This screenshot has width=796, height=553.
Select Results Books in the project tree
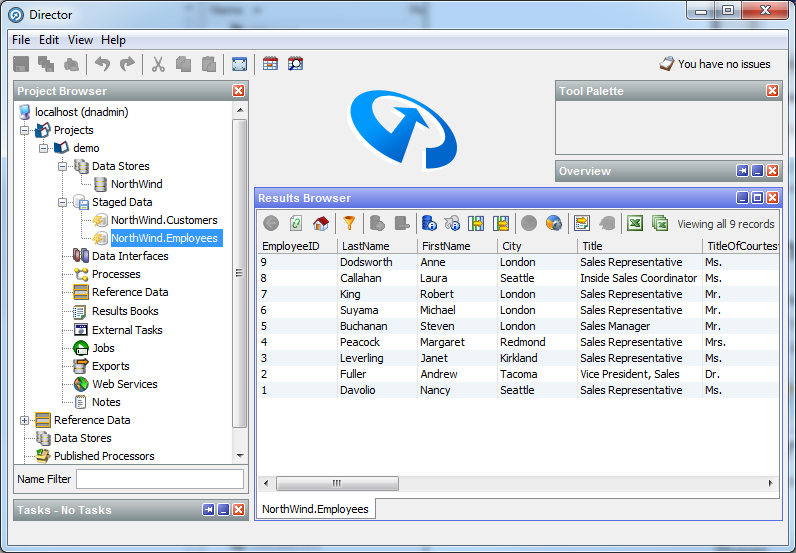point(125,311)
